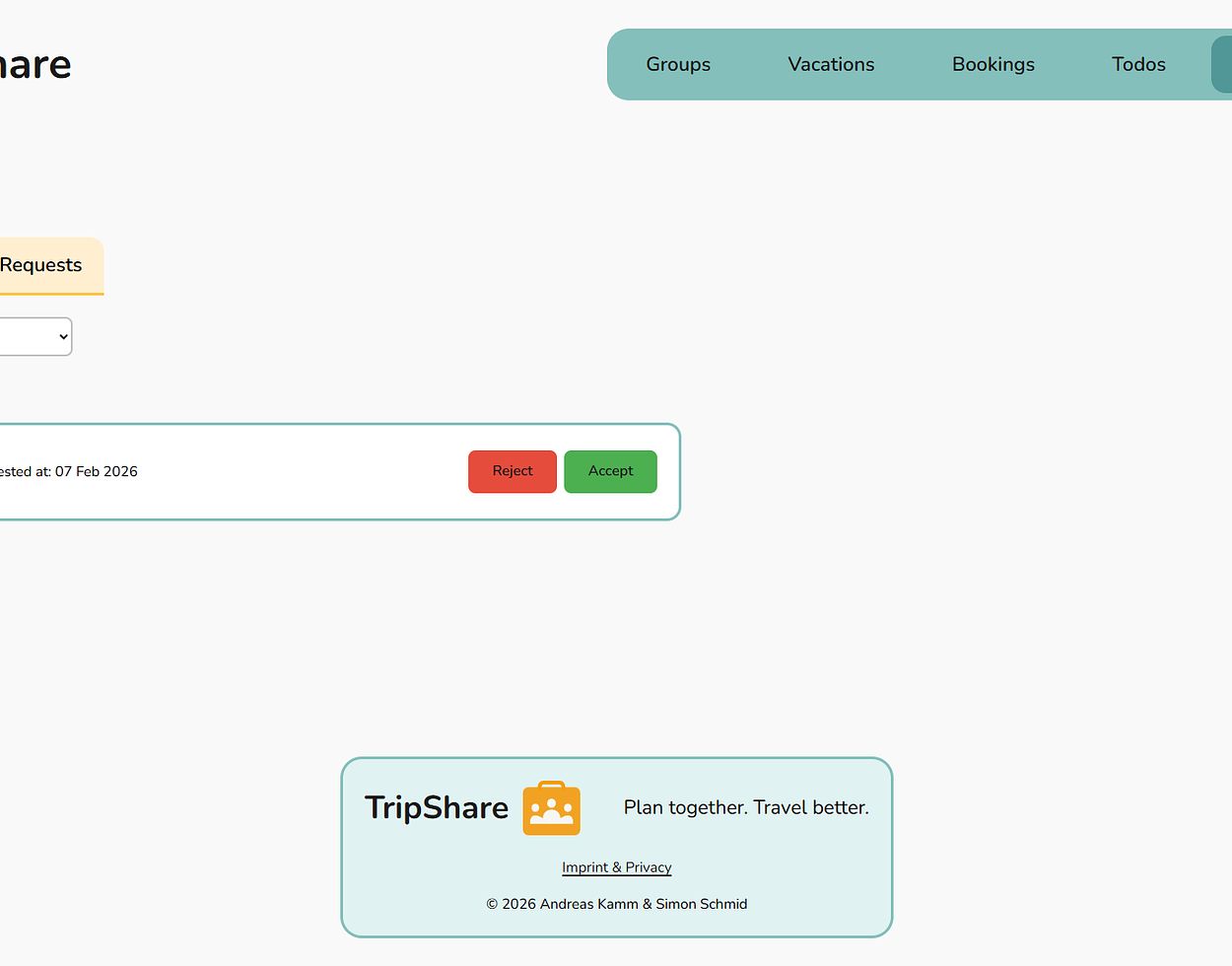Click empty navbar space between Vacations and Bookings
The height and width of the screenshot is (966, 1232).
pos(913,65)
